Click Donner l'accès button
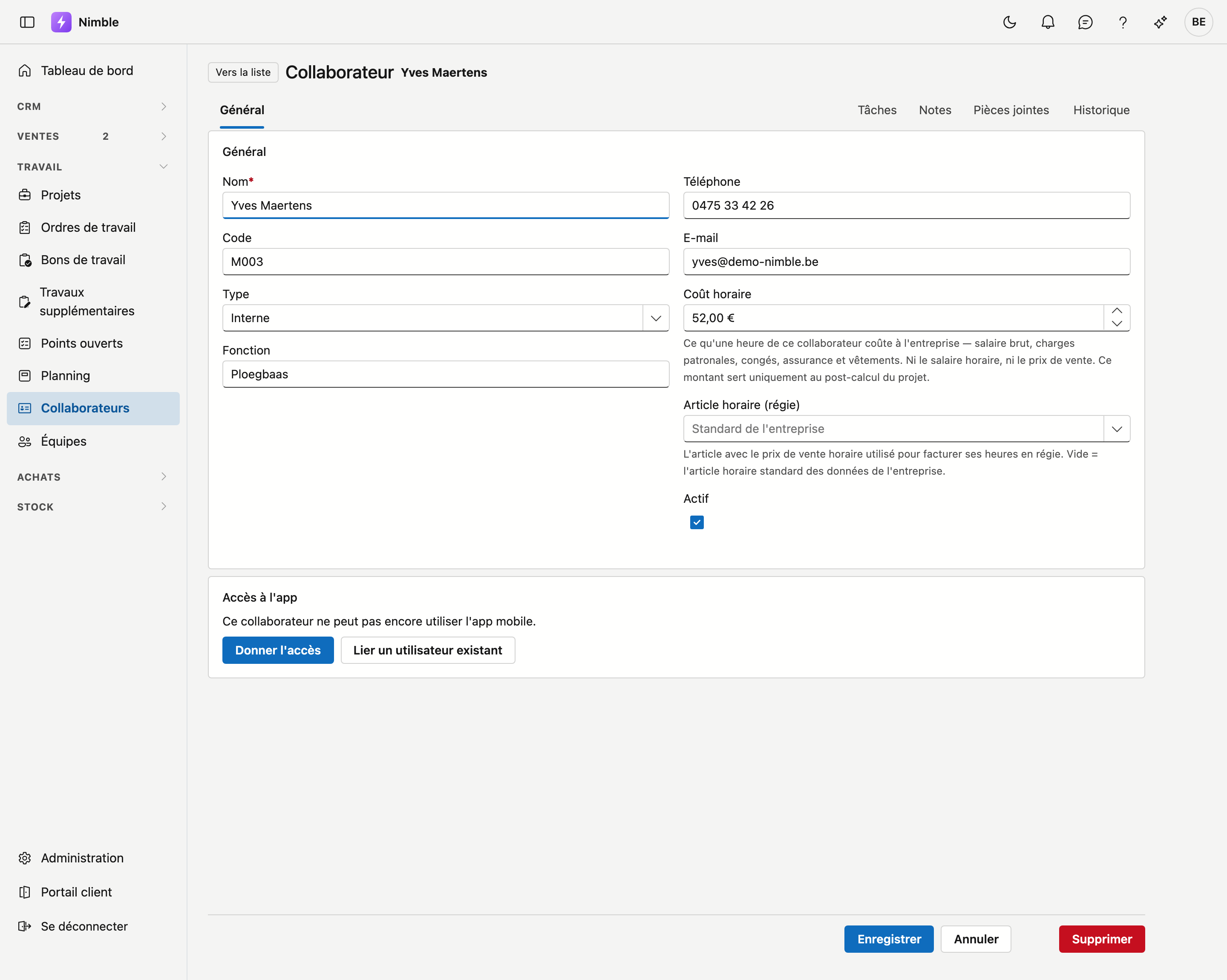The width and height of the screenshot is (1227, 980). tap(278, 650)
